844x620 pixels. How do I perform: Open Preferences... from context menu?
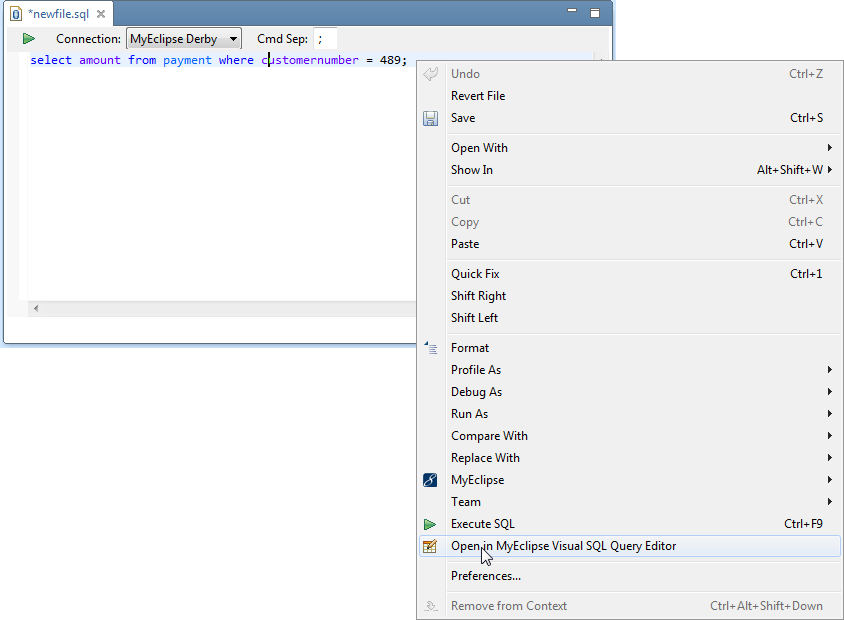(x=486, y=576)
